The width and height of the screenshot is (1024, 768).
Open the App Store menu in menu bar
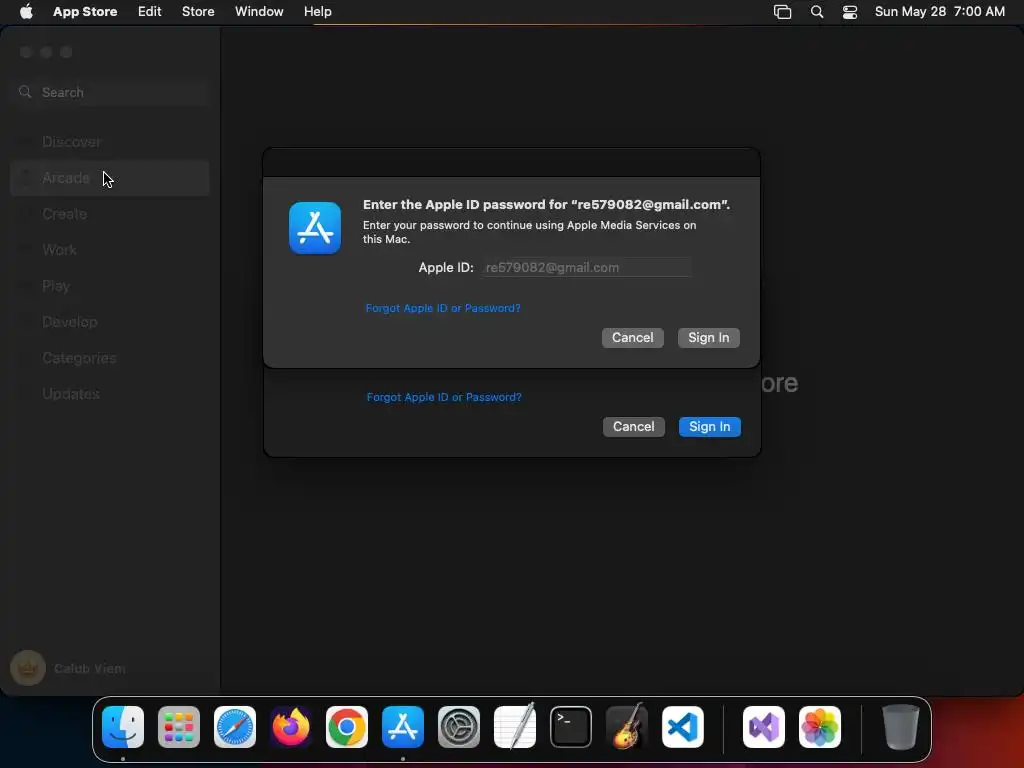85,11
